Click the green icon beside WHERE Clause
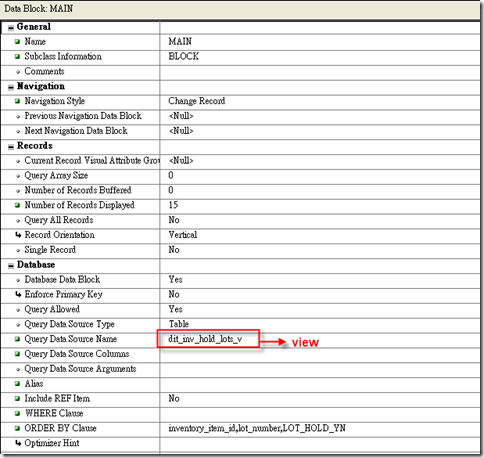484x458 pixels. 18,413
